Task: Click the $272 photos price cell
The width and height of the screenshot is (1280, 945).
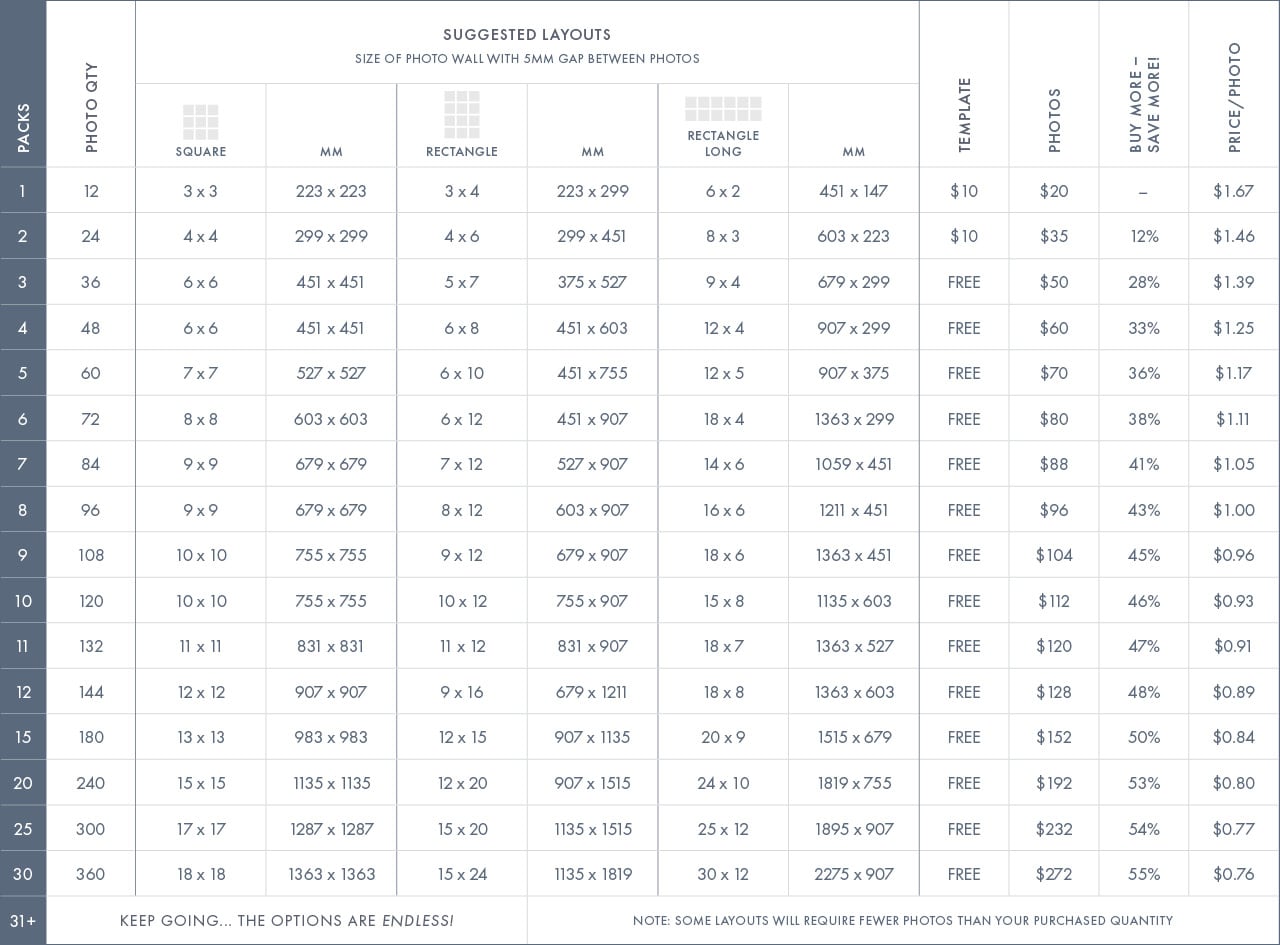Action: tap(1054, 874)
